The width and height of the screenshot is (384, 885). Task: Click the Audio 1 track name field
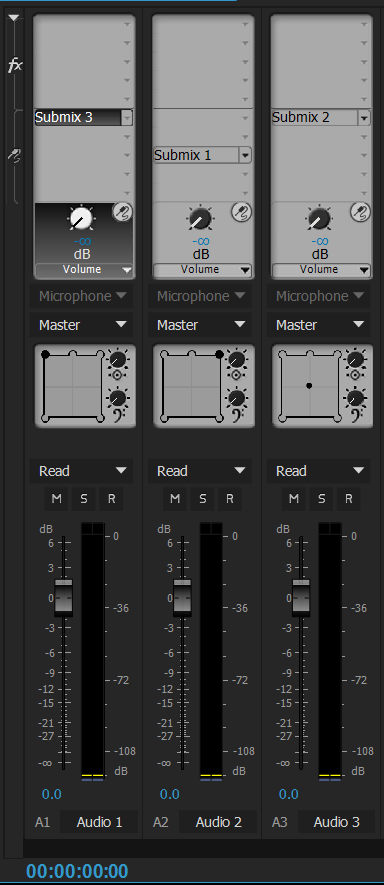pos(99,822)
